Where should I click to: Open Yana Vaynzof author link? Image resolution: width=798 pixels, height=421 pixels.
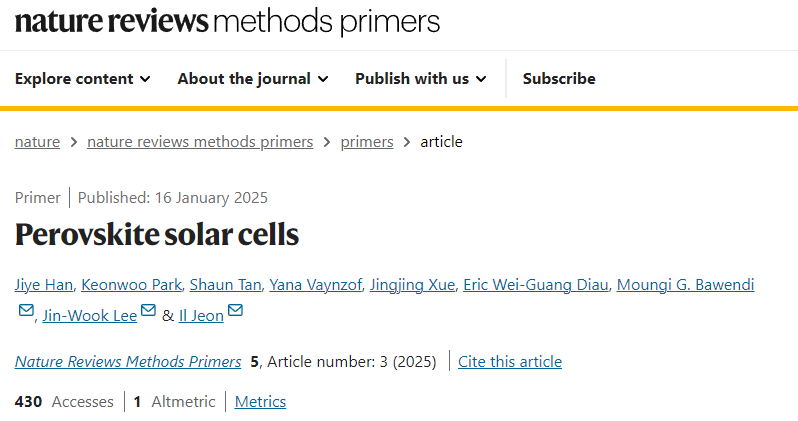(316, 285)
